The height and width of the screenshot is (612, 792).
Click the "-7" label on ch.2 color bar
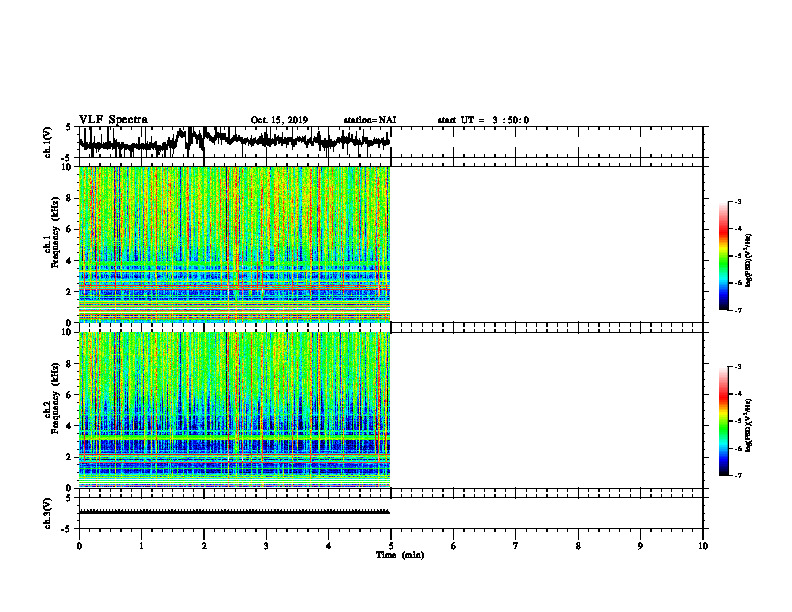click(737, 475)
